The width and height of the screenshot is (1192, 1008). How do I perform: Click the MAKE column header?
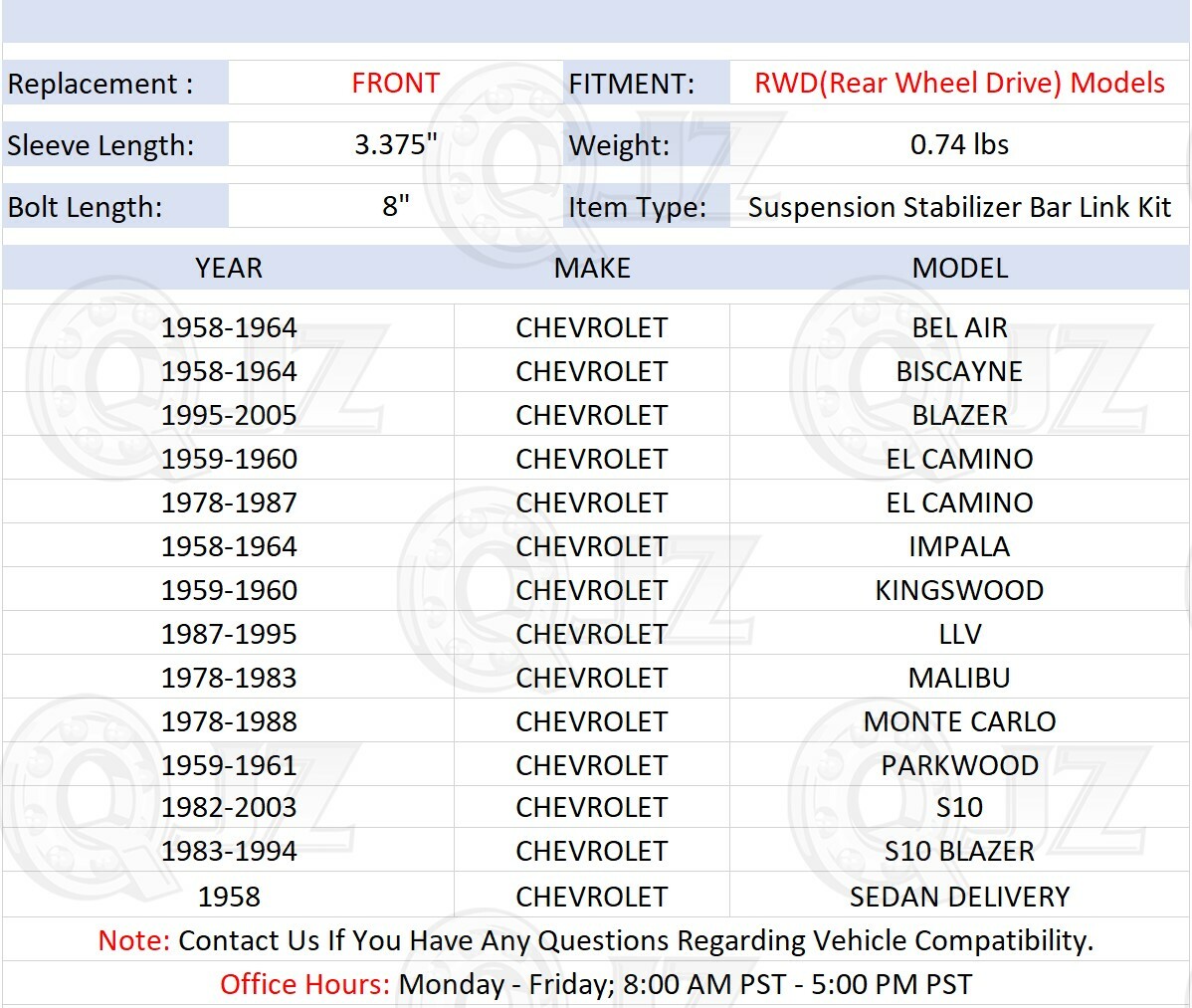tap(593, 268)
